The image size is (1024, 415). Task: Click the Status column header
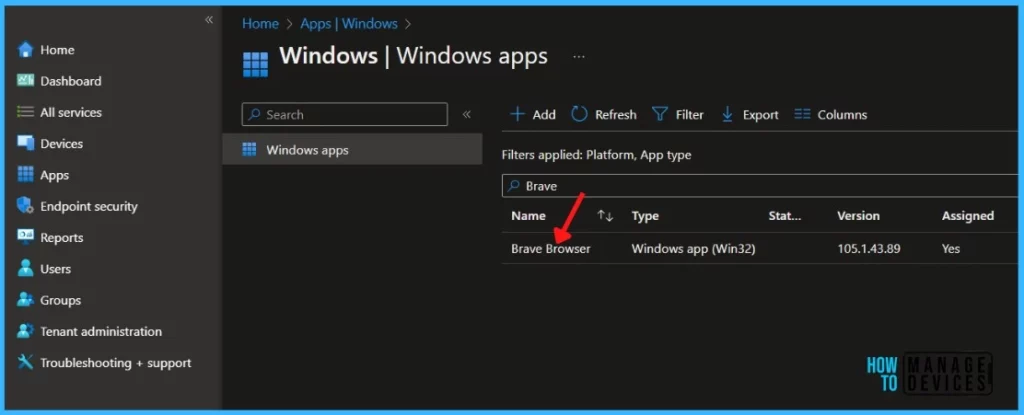click(784, 216)
